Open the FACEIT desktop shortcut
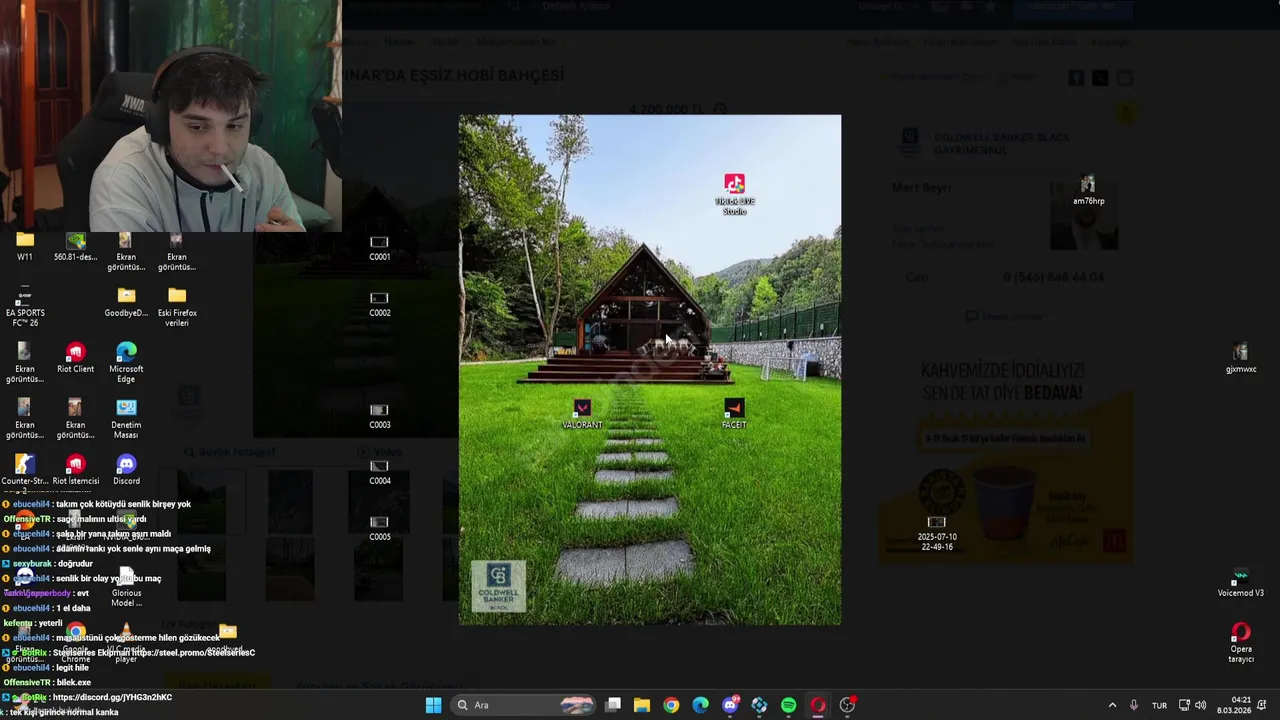This screenshot has height=720, width=1280. pos(734,414)
